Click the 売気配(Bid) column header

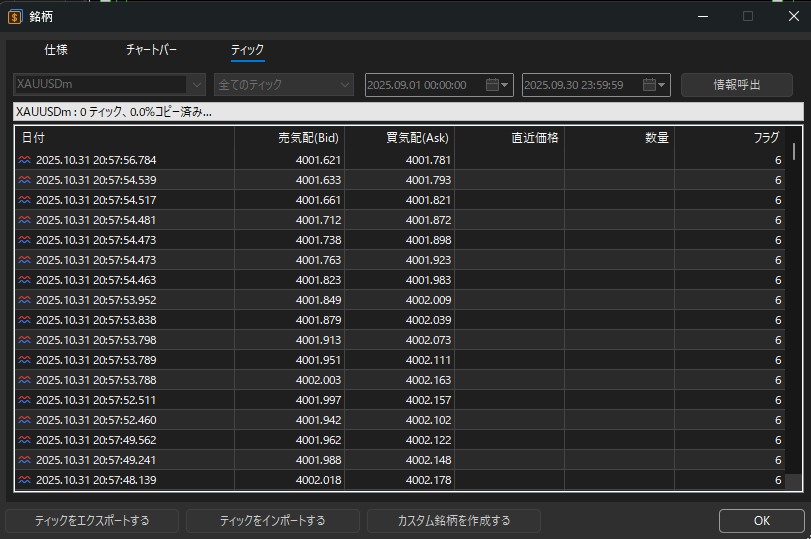(x=290, y=138)
